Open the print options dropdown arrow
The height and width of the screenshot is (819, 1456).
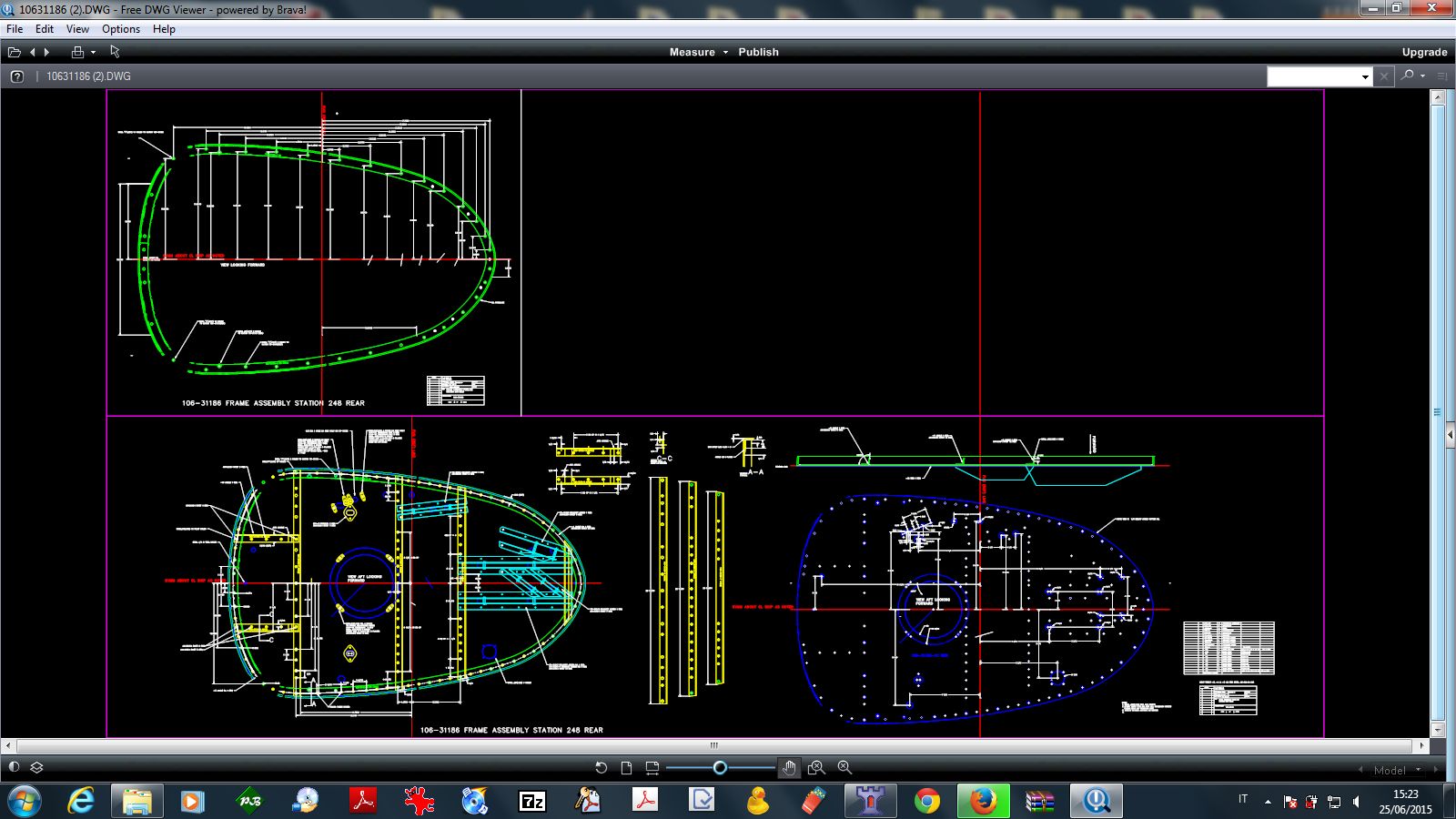[x=93, y=52]
